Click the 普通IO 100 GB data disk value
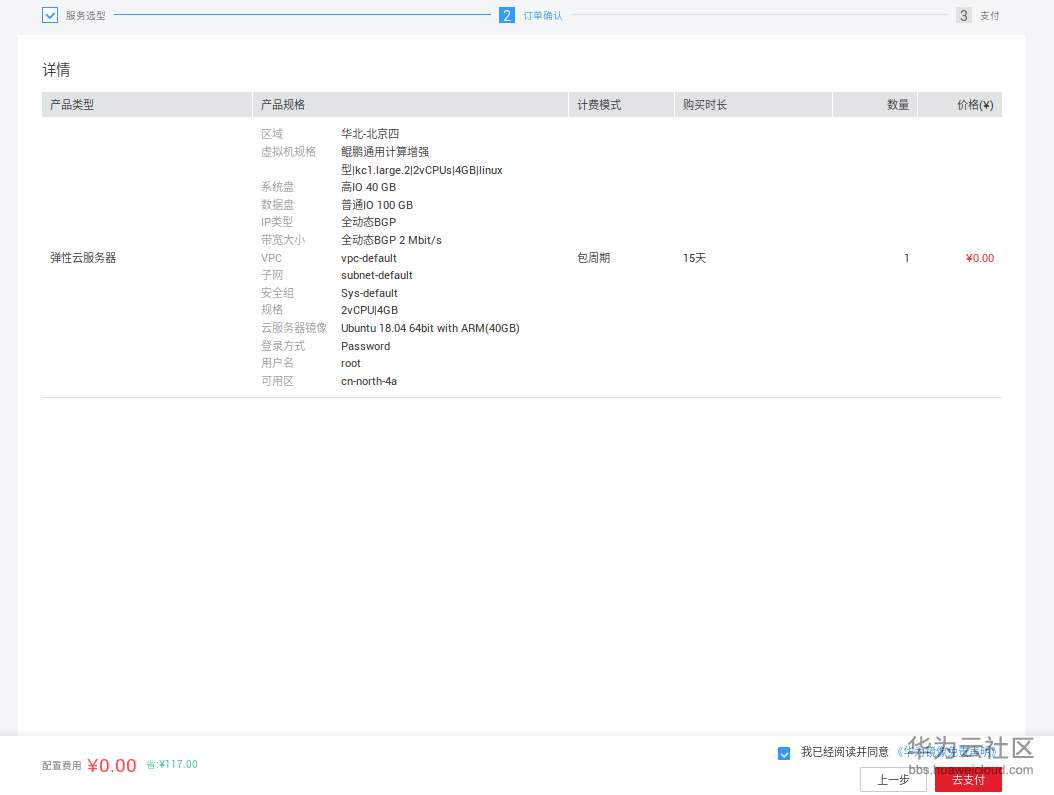1054x795 pixels. [x=376, y=205]
